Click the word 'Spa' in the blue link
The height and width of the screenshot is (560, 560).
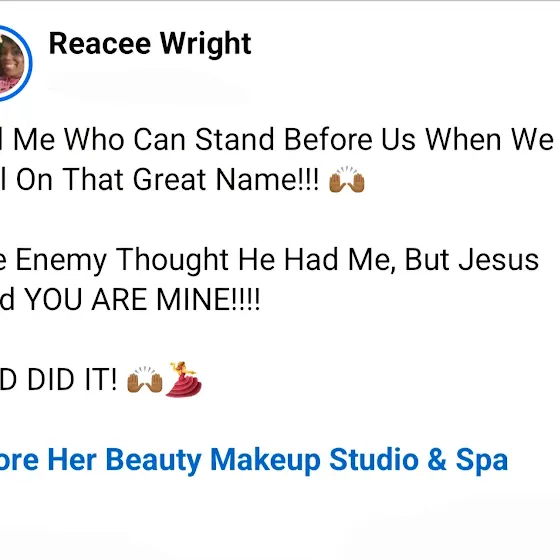482,461
